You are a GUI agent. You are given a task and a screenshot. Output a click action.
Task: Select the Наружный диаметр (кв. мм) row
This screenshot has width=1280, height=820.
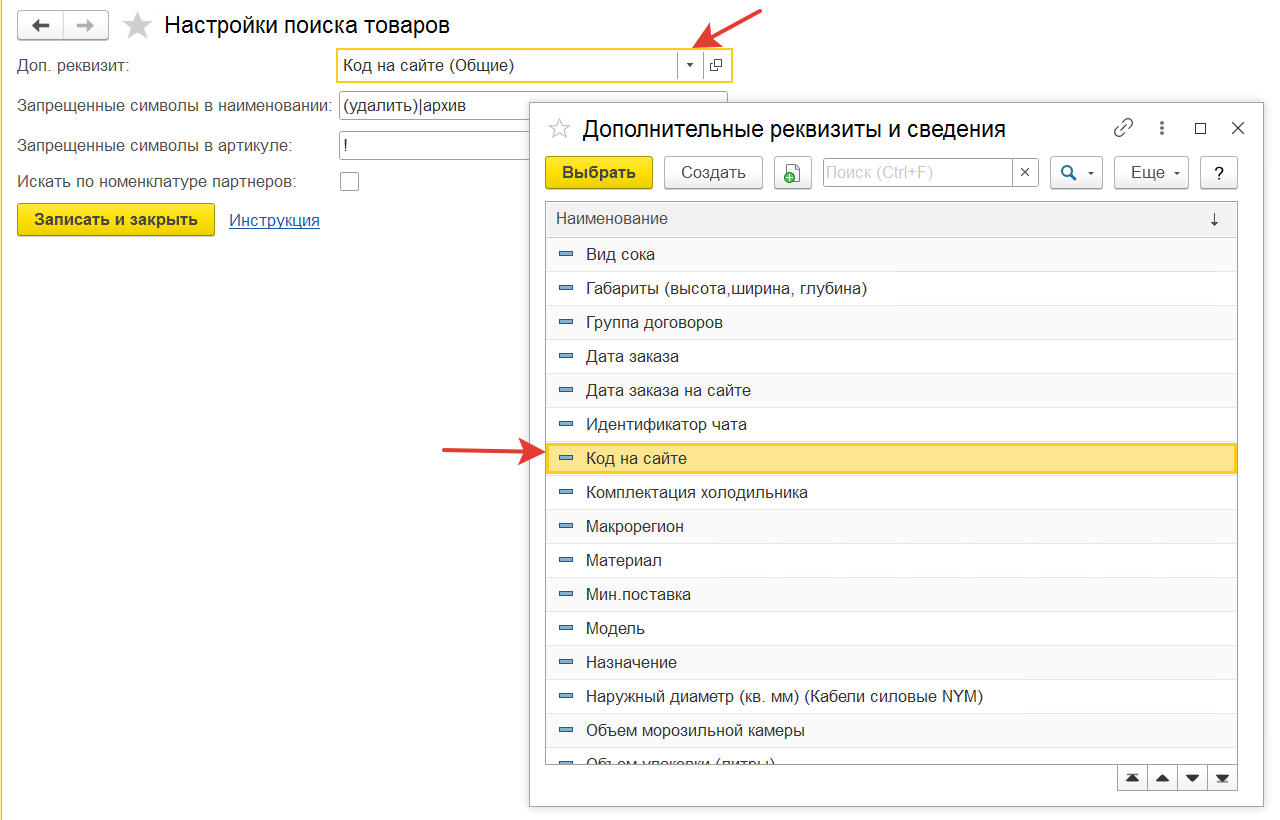click(x=891, y=696)
